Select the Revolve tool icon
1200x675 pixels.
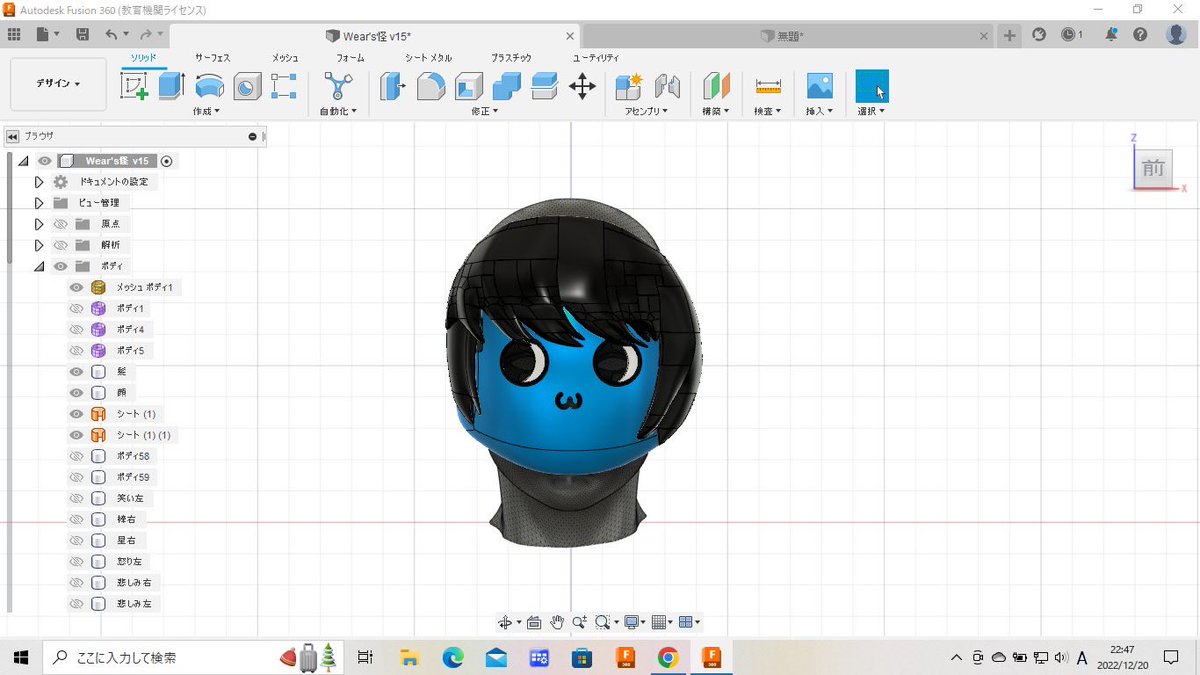209,86
